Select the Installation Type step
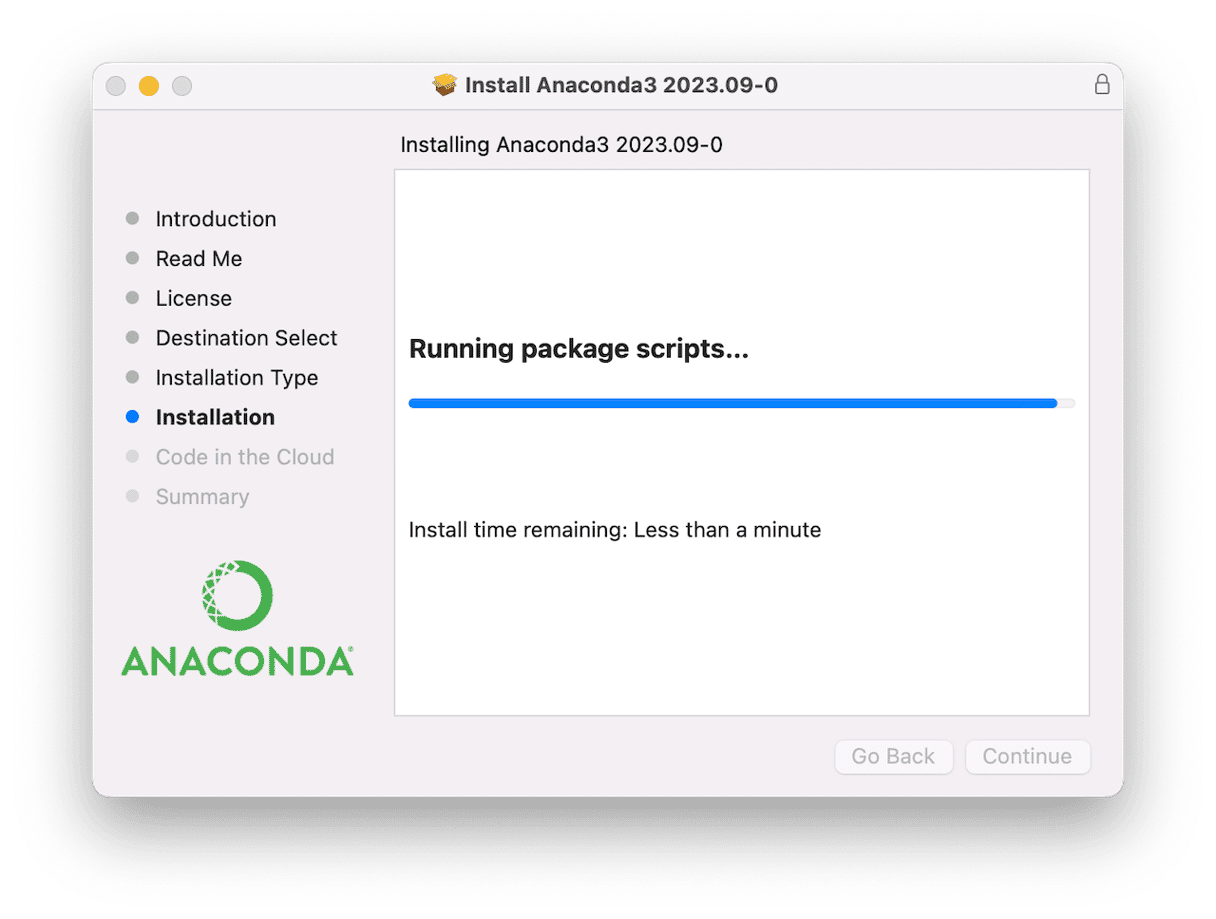Image resolution: width=1216 pixels, height=919 pixels. coord(236,378)
